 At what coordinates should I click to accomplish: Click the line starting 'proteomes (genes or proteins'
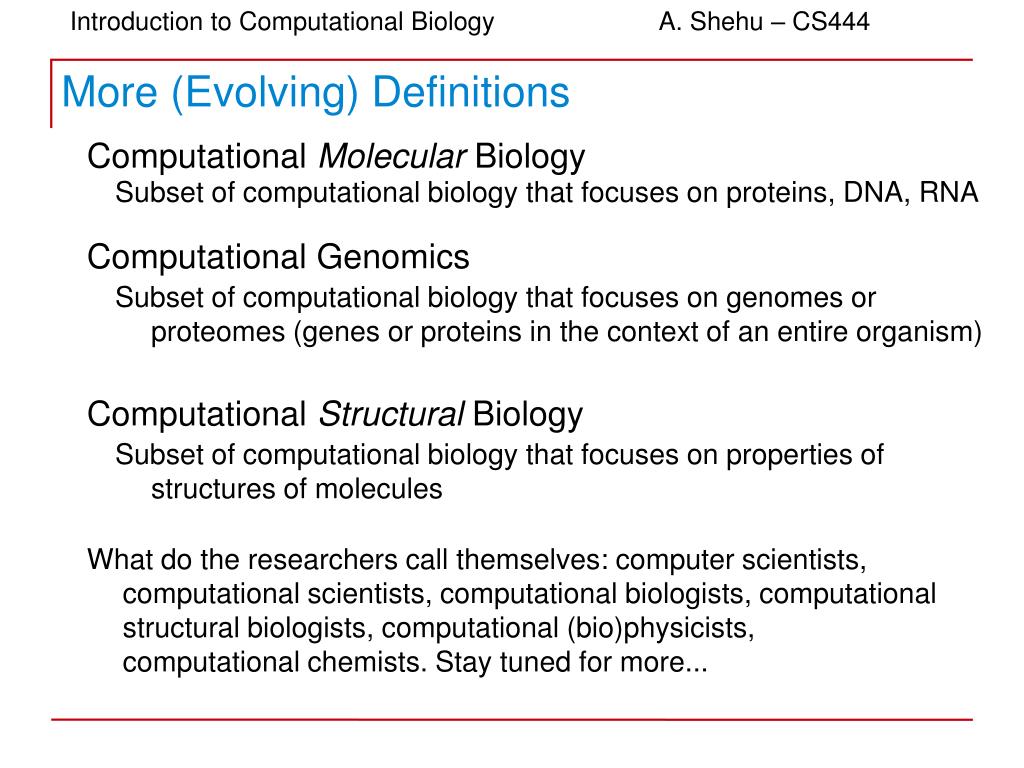pos(566,332)
